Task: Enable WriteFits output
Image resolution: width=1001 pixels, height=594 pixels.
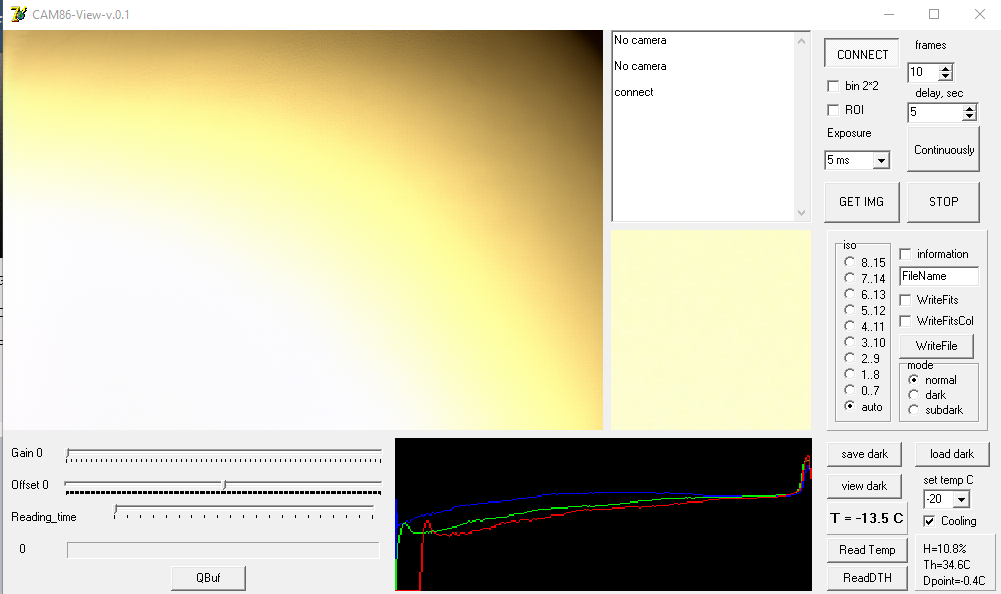Action: pos(906,300)
